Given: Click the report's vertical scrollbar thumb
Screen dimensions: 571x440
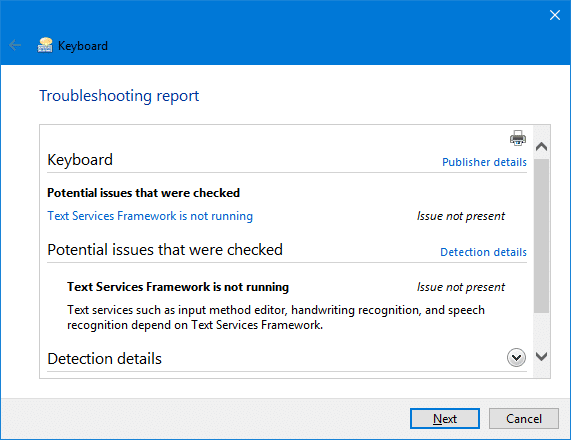Looking at the screenshot, I should [542, 235].
